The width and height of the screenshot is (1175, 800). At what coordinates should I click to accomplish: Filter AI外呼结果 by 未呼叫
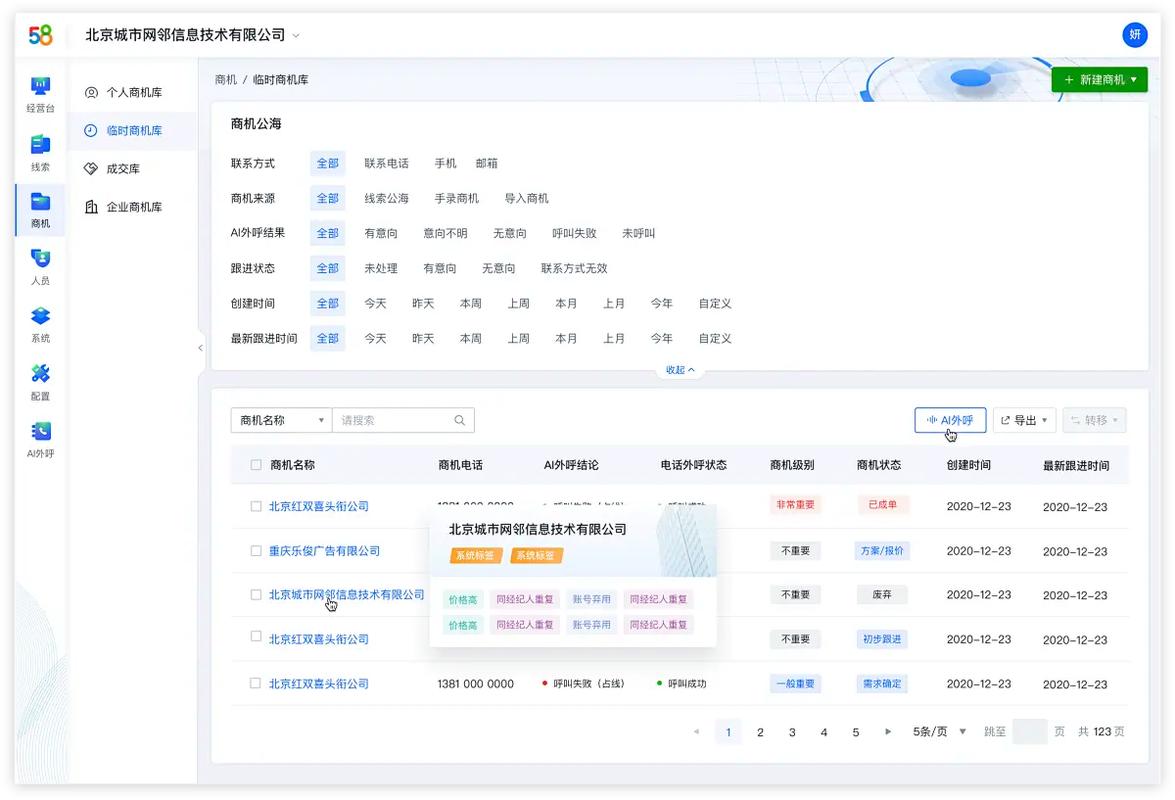pos(638,234)
